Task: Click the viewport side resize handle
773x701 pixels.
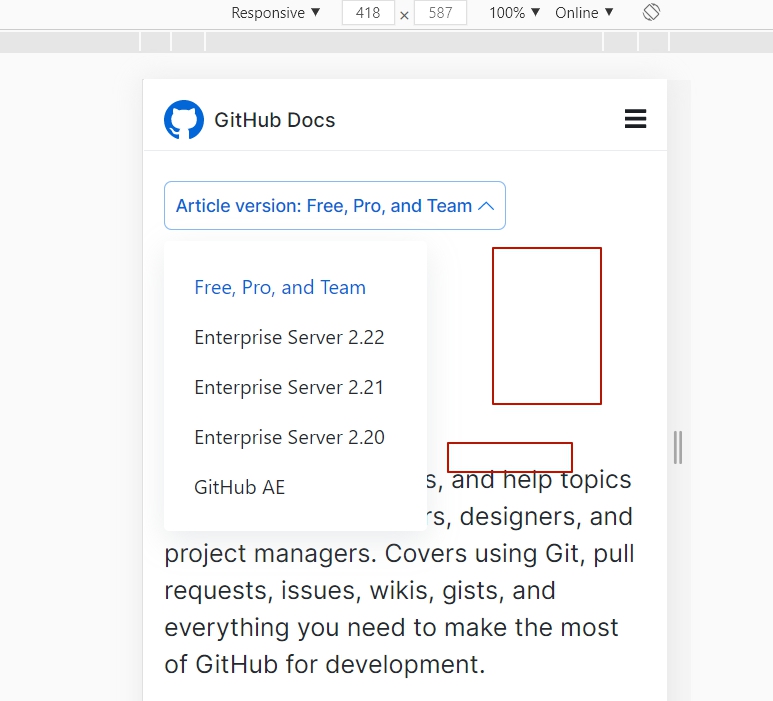Action: coord(678,447)
